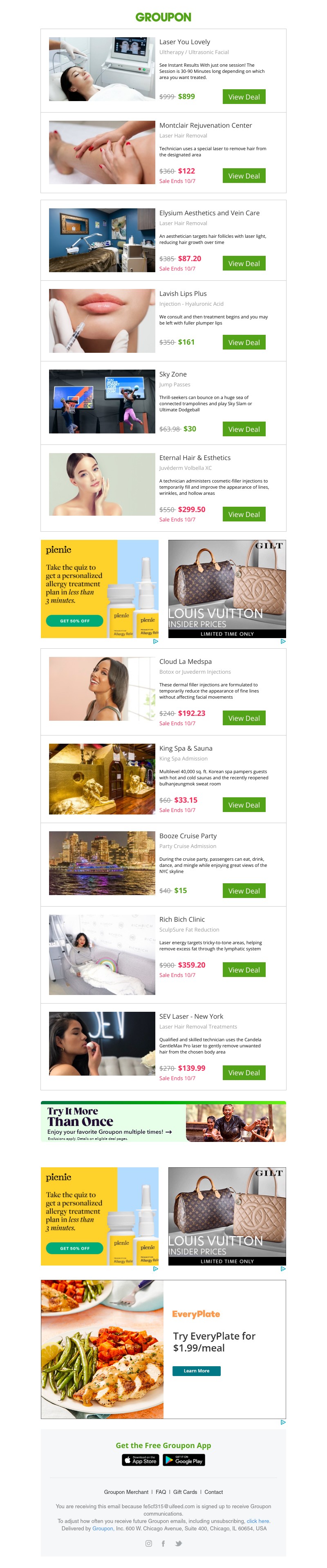Open the Booze Cruise Party deal title
Viewport: 327px width, 1568px height.
[x=188, y=836]
